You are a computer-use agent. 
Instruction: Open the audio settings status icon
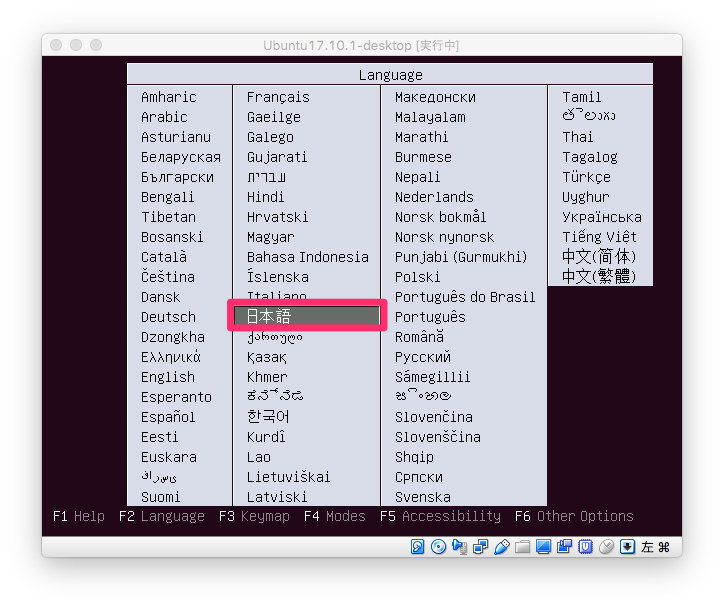459,547
